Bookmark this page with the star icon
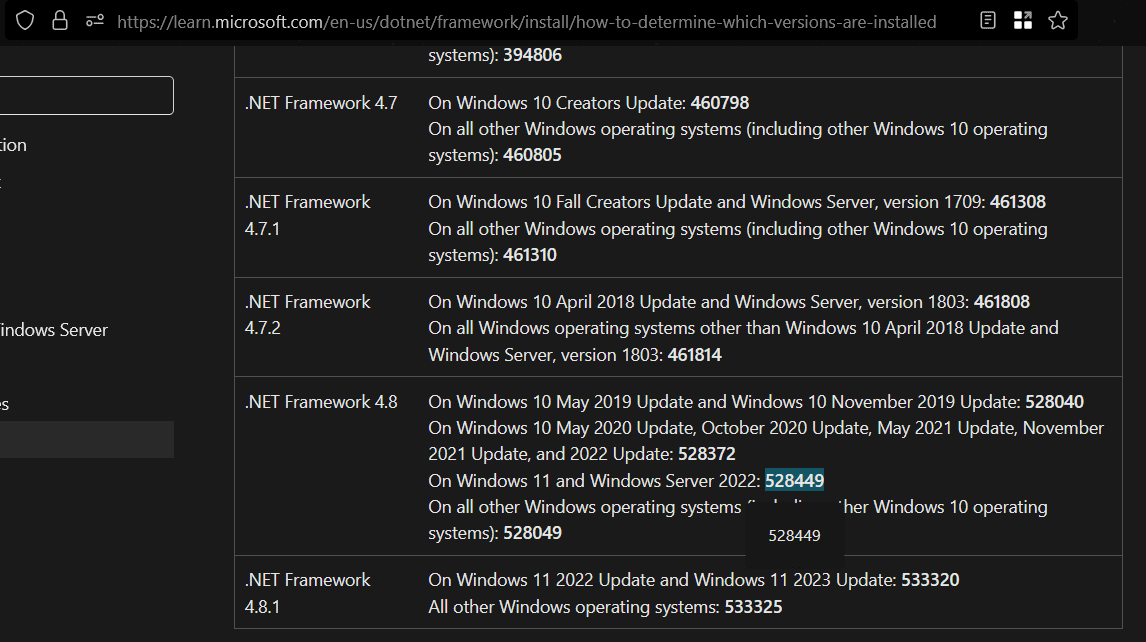 [1058, 21]
